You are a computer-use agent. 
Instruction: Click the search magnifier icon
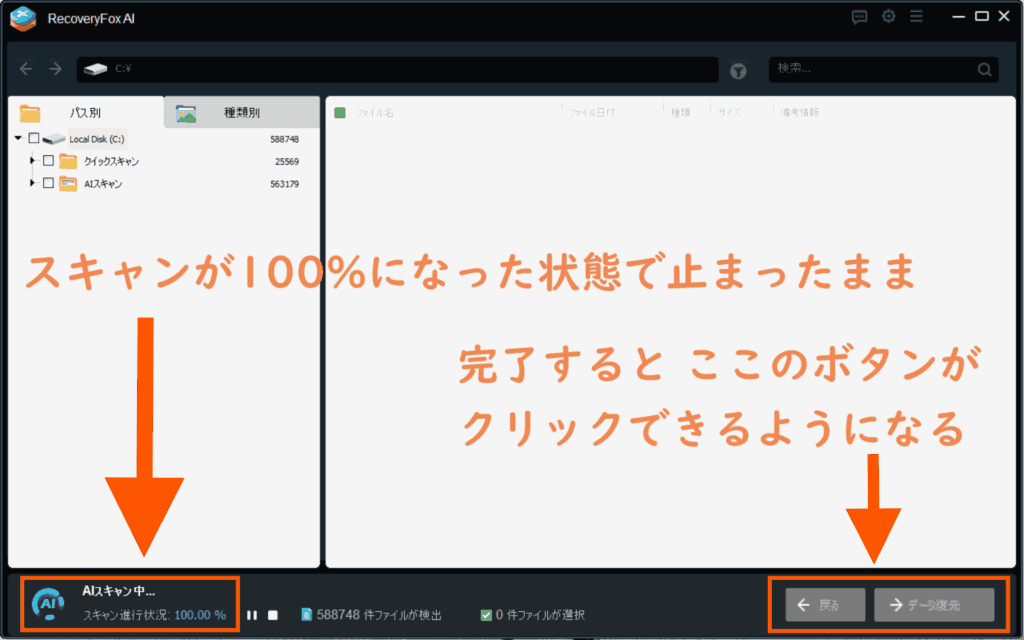[x=985, y=70]
